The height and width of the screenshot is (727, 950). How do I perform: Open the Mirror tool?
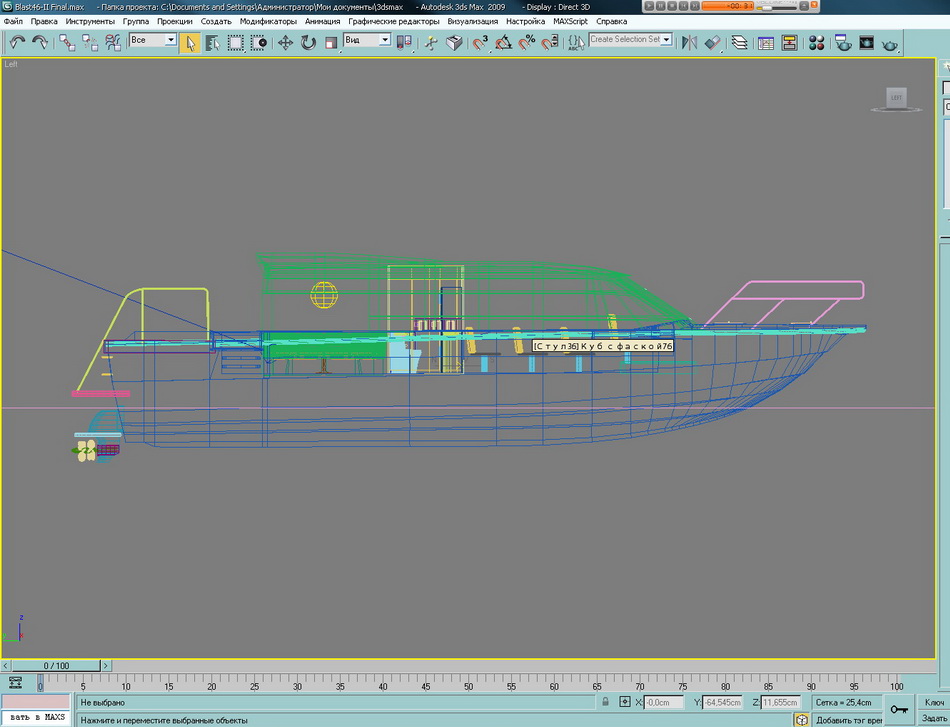tap(689, 42)
